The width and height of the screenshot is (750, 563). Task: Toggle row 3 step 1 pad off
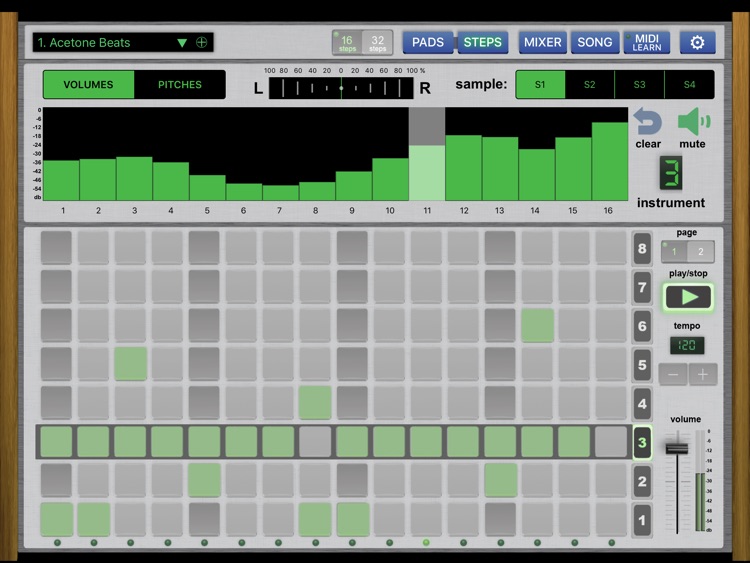coord(56,442)
